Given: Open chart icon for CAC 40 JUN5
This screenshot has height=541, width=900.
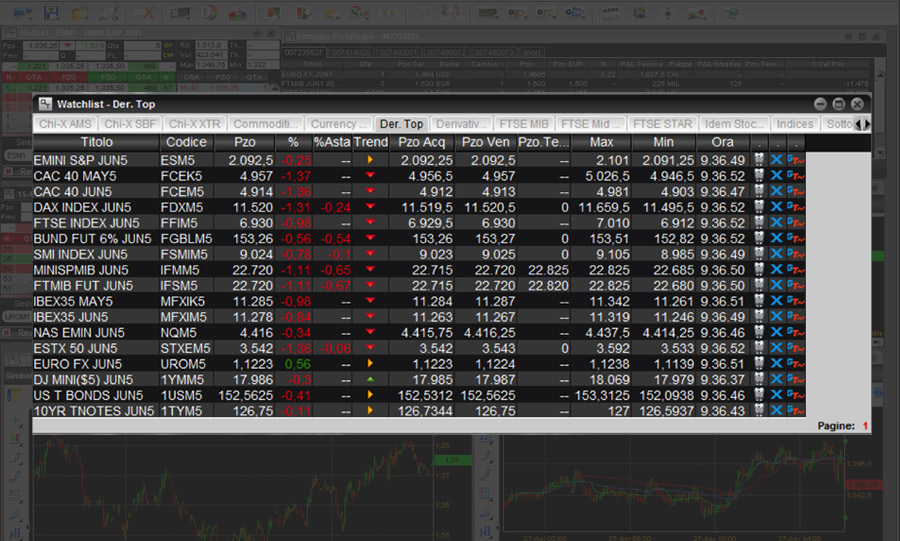Looking at the screenshot, I should click(x=796, y=191).
